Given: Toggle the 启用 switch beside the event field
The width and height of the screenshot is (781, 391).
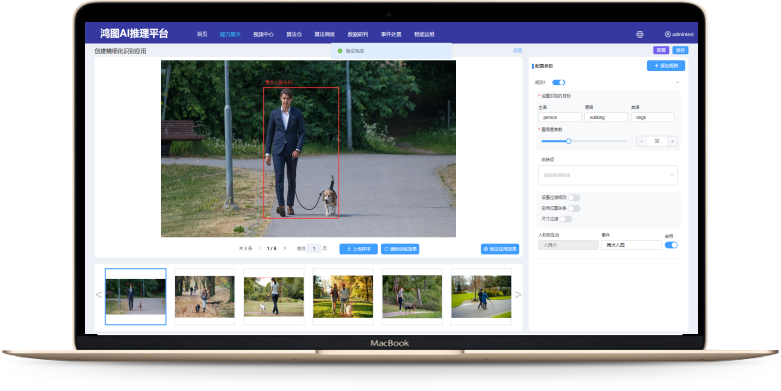Looking at the screenshot, I should tap(671, 245).
